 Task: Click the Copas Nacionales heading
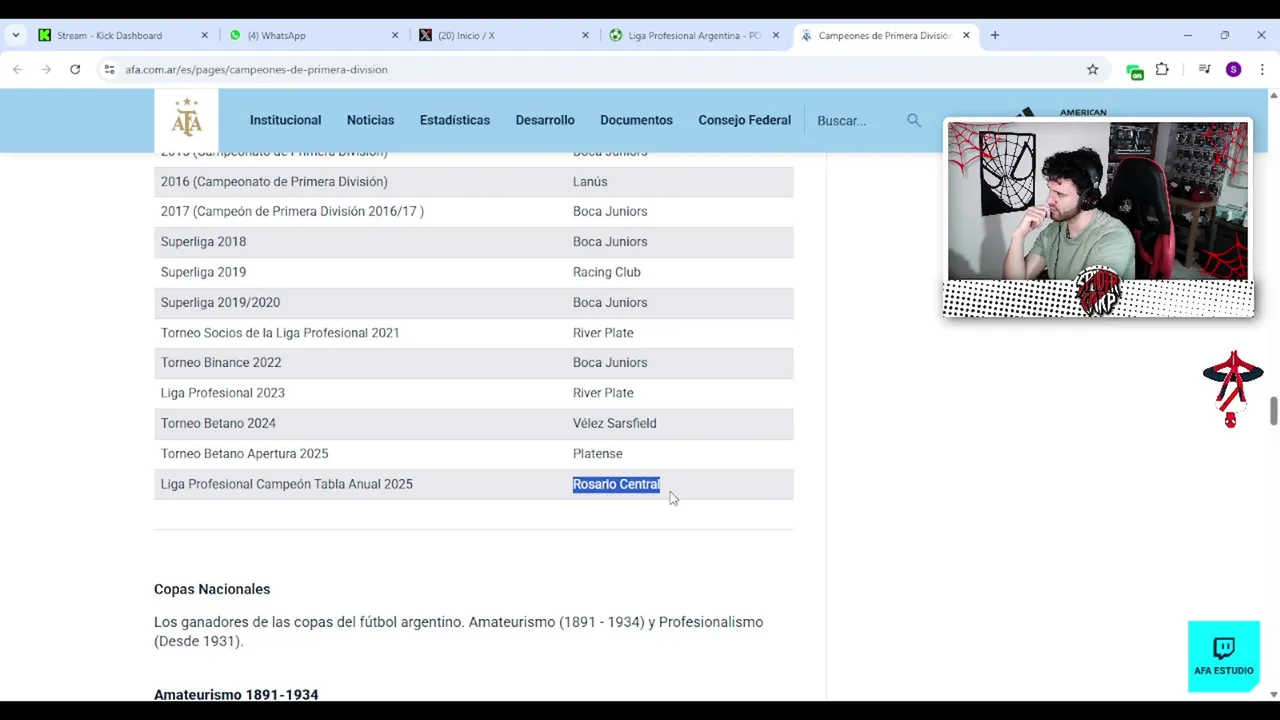coord(212,589)
